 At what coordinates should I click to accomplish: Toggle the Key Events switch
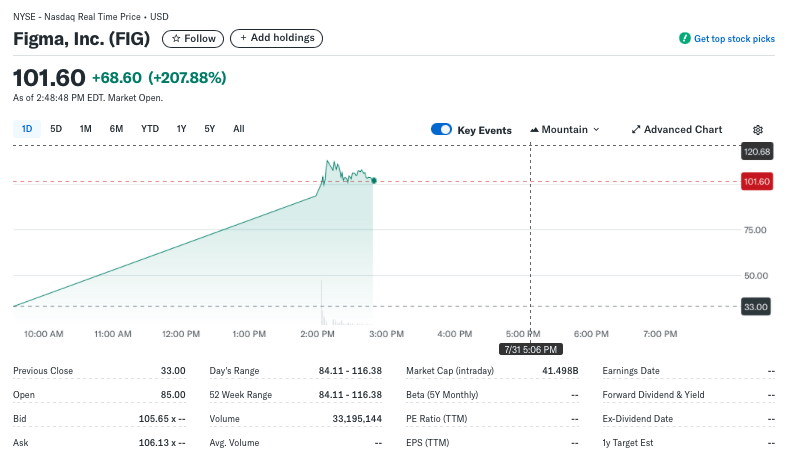pos(441,129)
